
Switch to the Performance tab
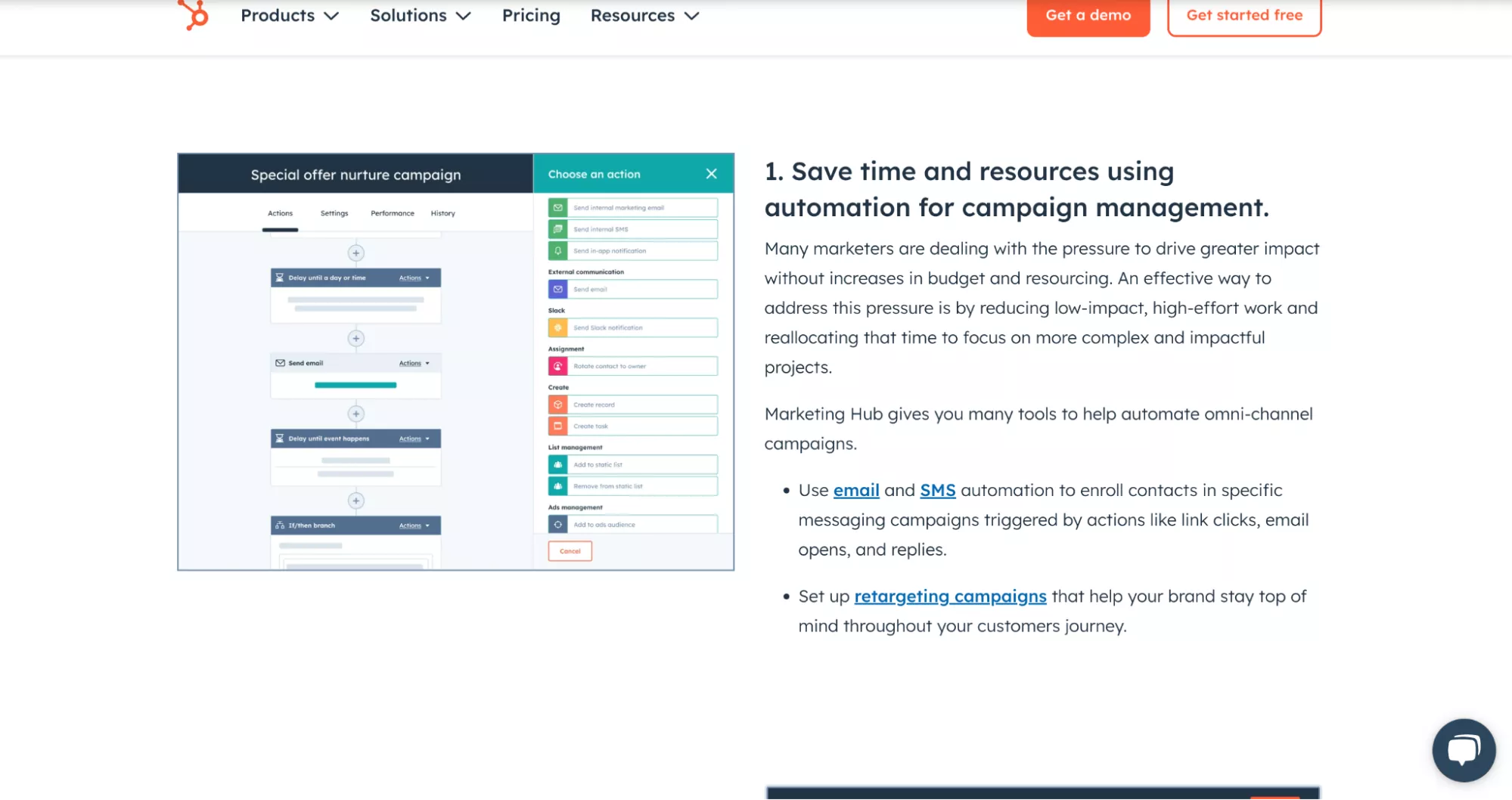(392, 214)
